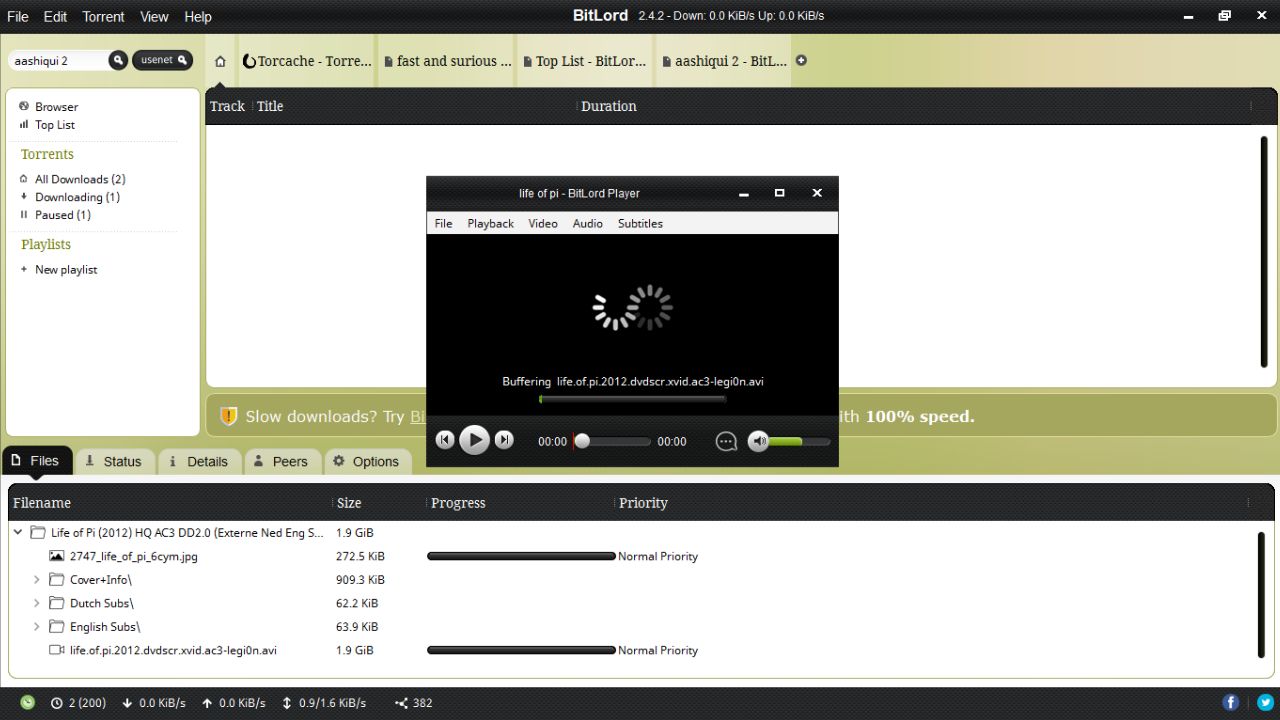Open the Help menu
Viewport: 1280px width, 720px height.
tap(198, 17)
